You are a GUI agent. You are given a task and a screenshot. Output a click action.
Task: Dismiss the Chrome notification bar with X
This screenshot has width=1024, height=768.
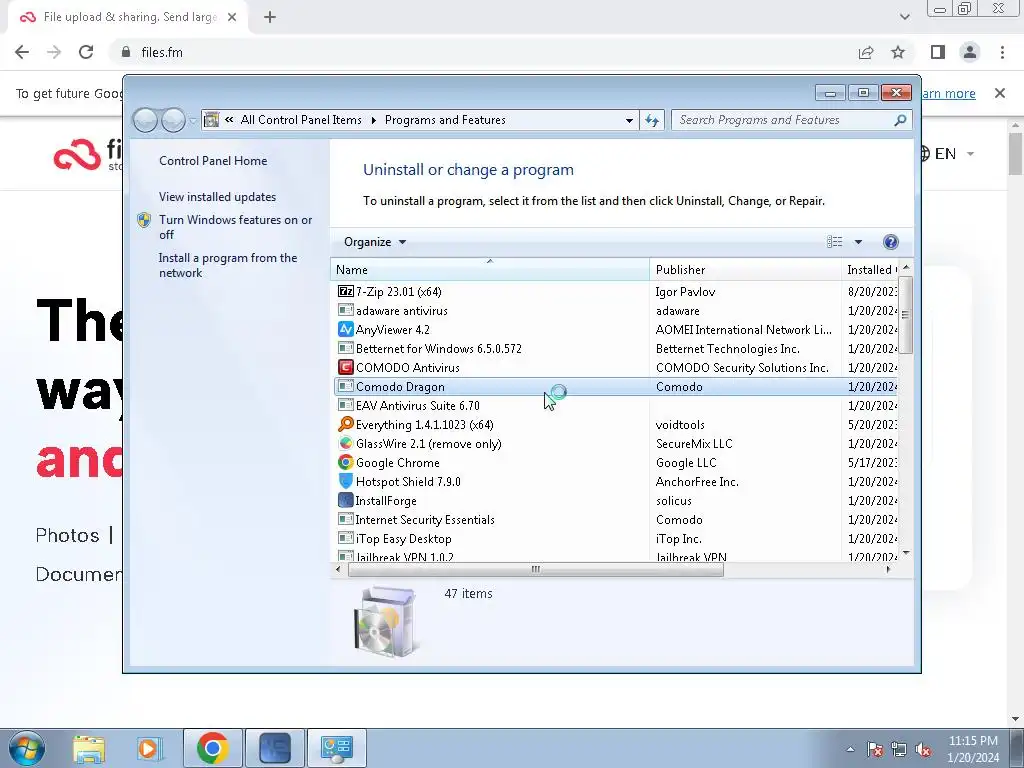1000,93
